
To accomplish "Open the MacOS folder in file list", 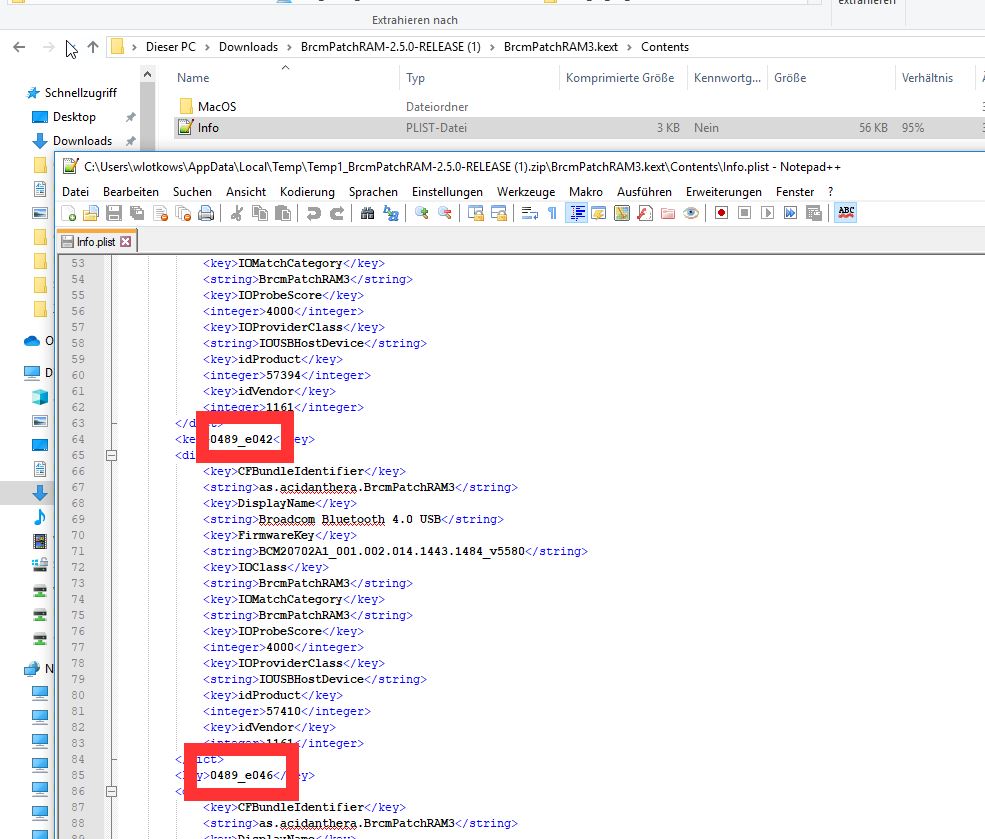I will [x=216, y=106].
